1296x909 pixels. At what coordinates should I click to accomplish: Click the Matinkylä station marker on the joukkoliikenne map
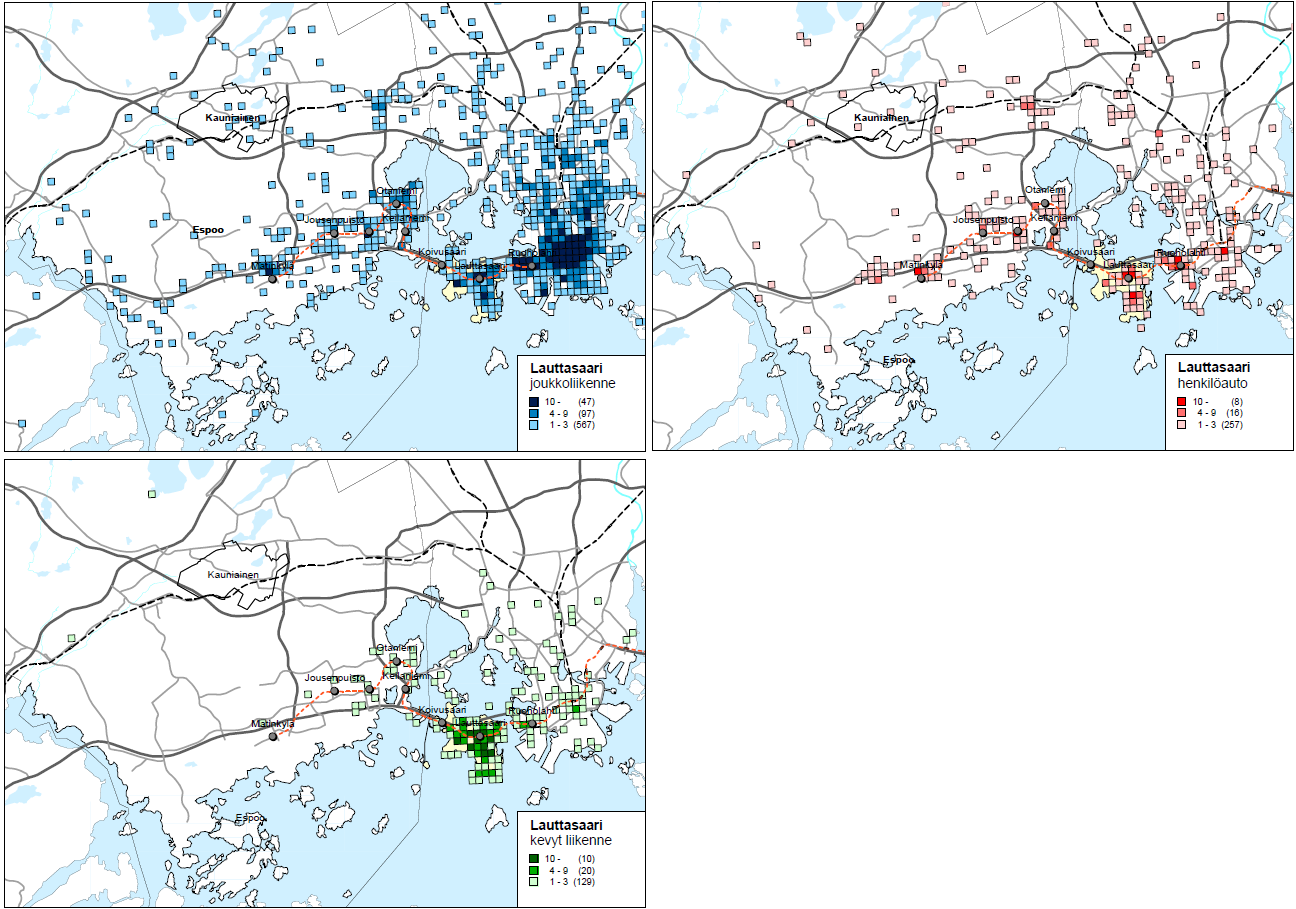pos(272,278)
